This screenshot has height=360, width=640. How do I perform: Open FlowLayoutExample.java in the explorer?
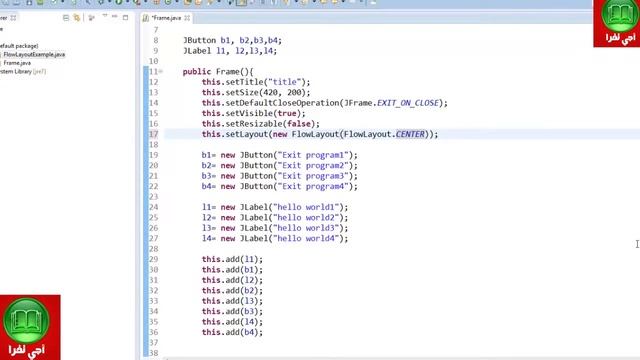34,54
